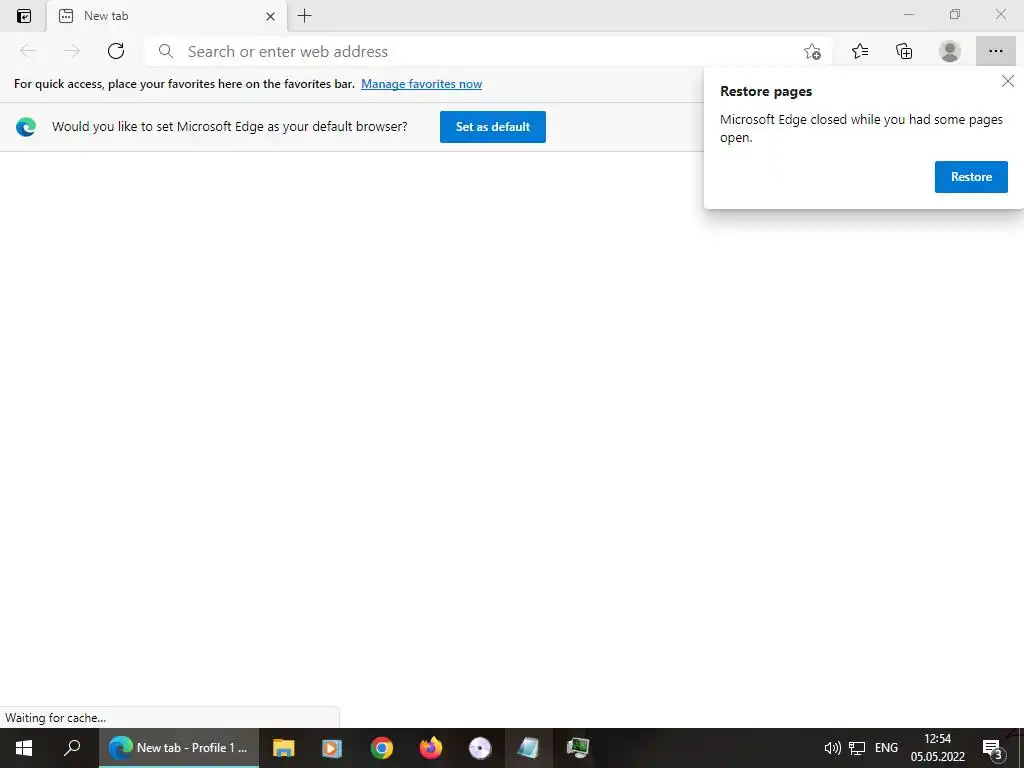Open a new tab with plus button
Screen dimensions: 1024x768
pyautogui.click(x=304, y=16)
